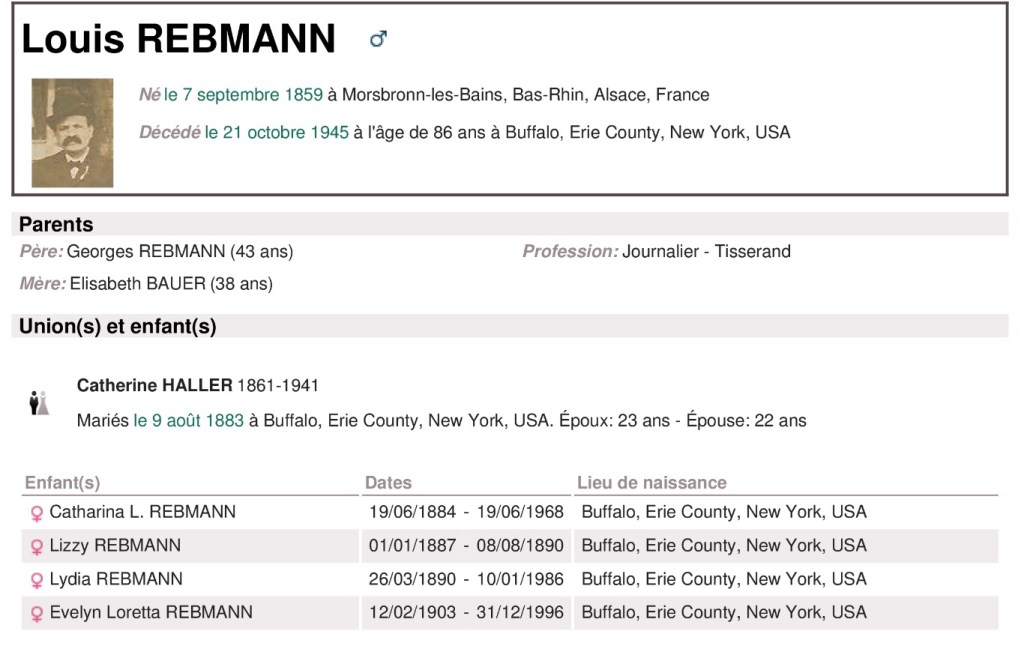Open spouse Catherine HALLER's profile
1024x658 pixels.
point(154,385)
